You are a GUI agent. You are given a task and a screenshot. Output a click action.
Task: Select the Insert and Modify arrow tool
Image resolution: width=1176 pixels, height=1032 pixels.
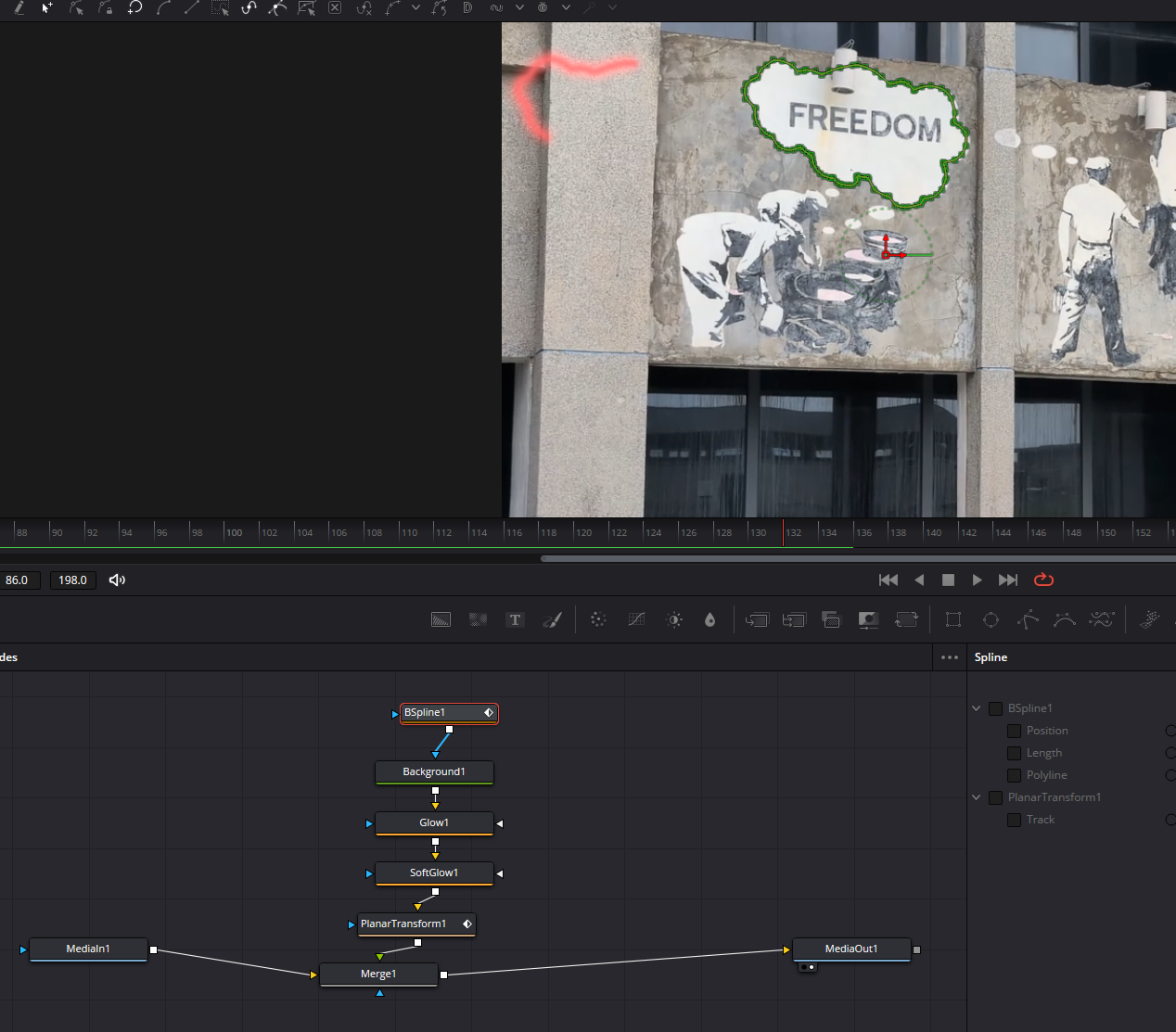[x=47, y=7]
